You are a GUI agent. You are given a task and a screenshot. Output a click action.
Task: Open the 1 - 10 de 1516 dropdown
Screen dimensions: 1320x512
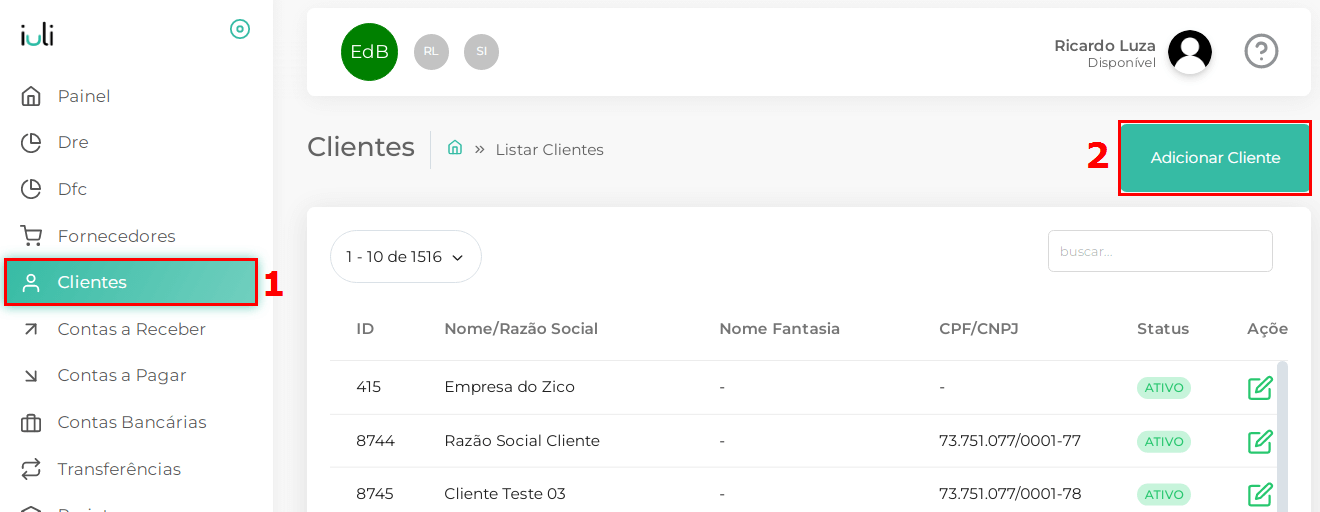[405, 257]
